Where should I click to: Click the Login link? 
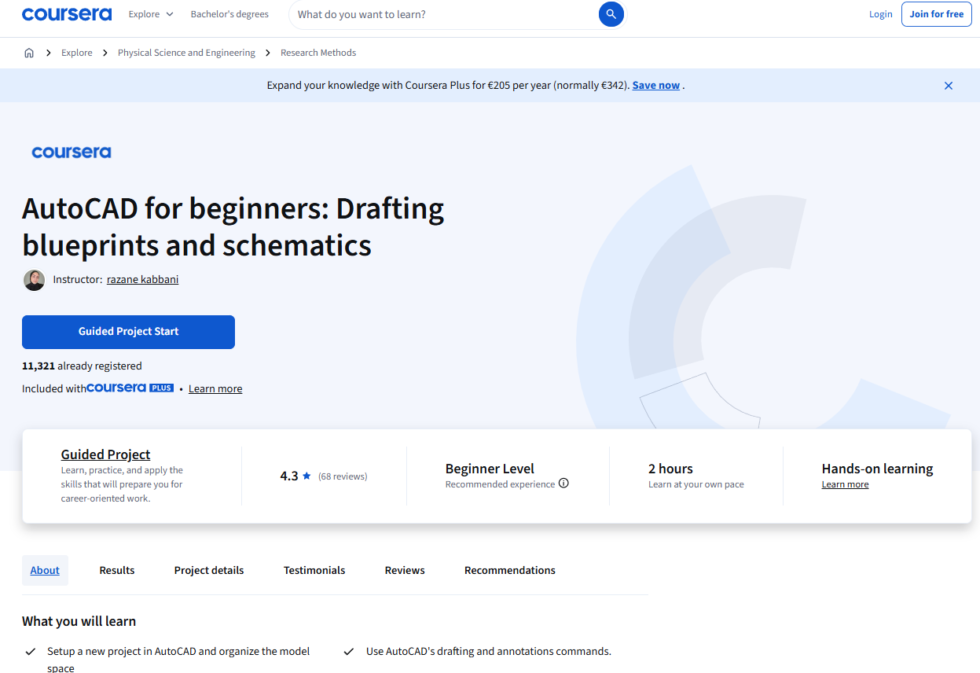click(x=880, y=14)
